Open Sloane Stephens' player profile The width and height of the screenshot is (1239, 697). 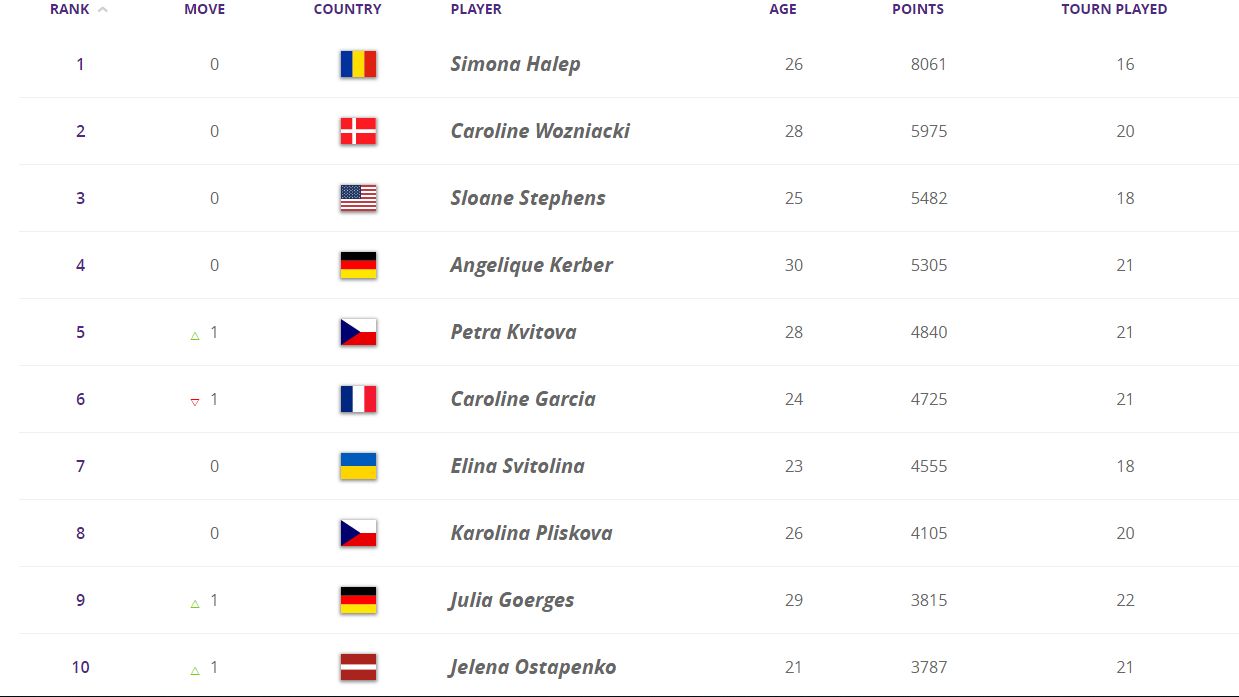point(527,199)
